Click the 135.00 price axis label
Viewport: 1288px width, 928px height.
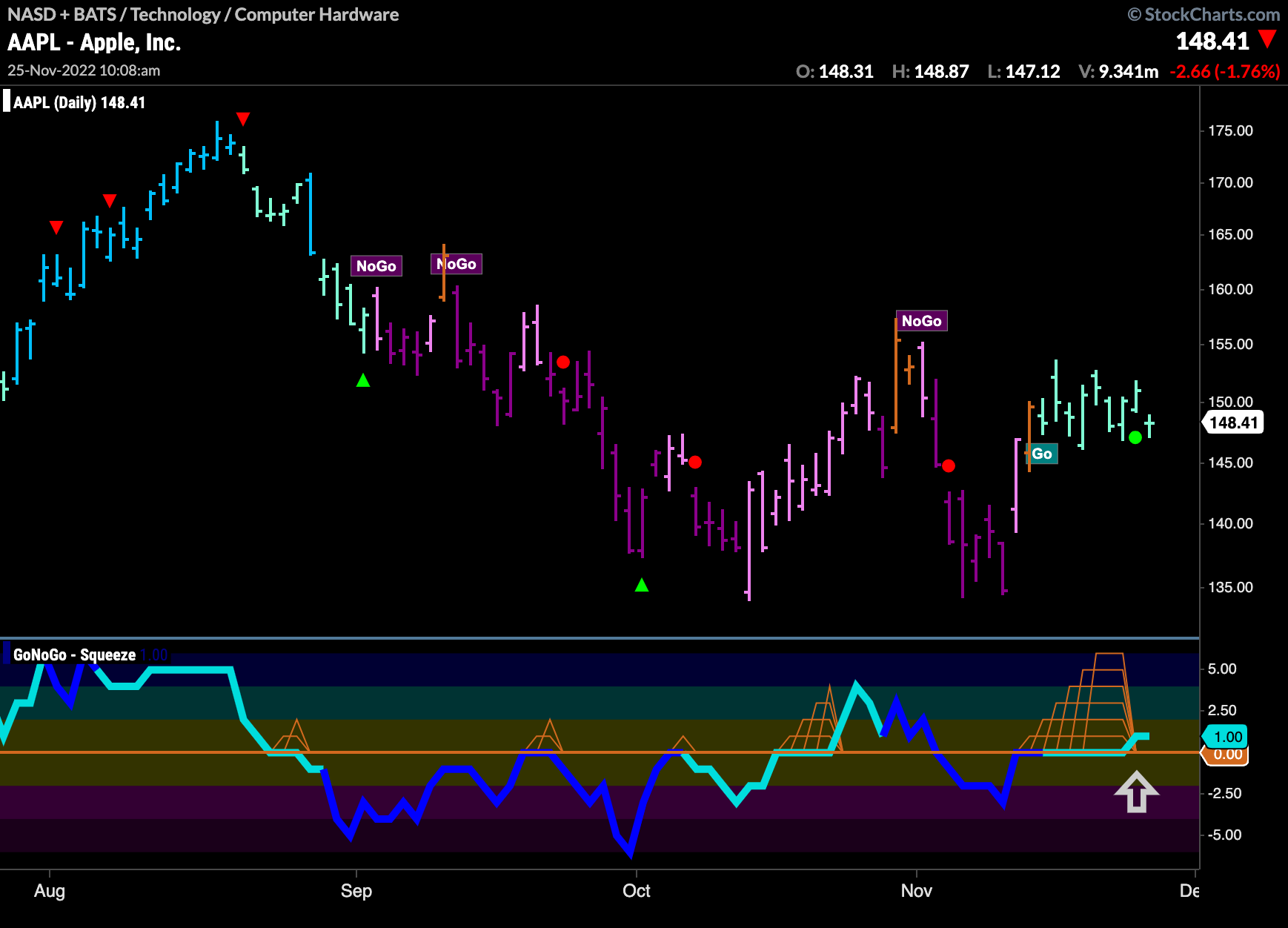pyautogui.click(x=1230, y=587)
